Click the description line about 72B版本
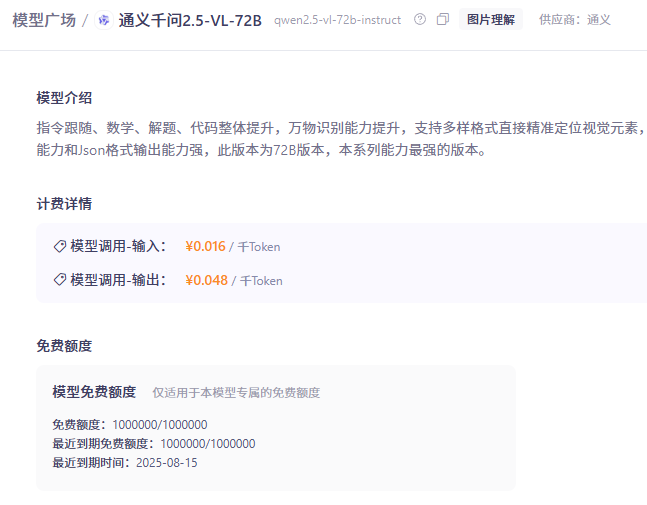This screenshot has height=505, width=647. (262, 150)
